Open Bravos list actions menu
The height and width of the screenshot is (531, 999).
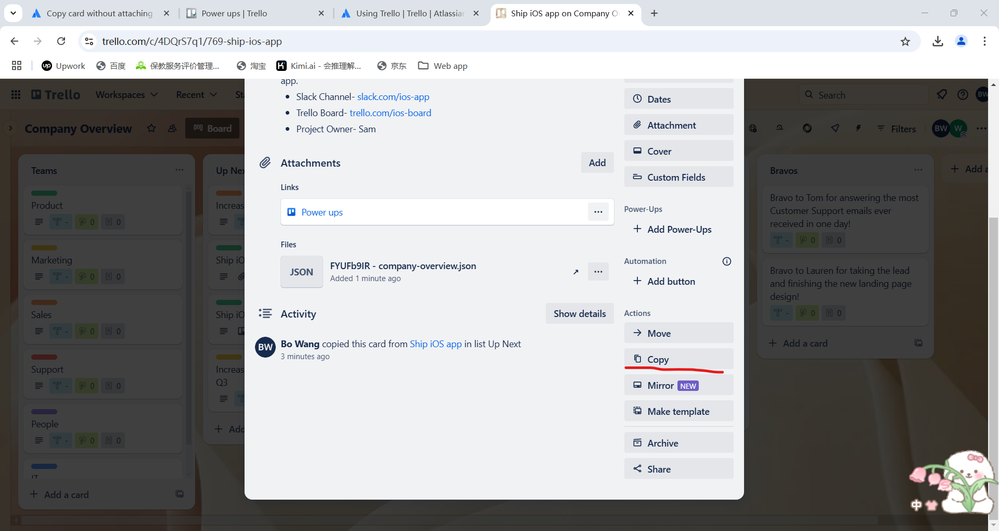pos(917,170)
